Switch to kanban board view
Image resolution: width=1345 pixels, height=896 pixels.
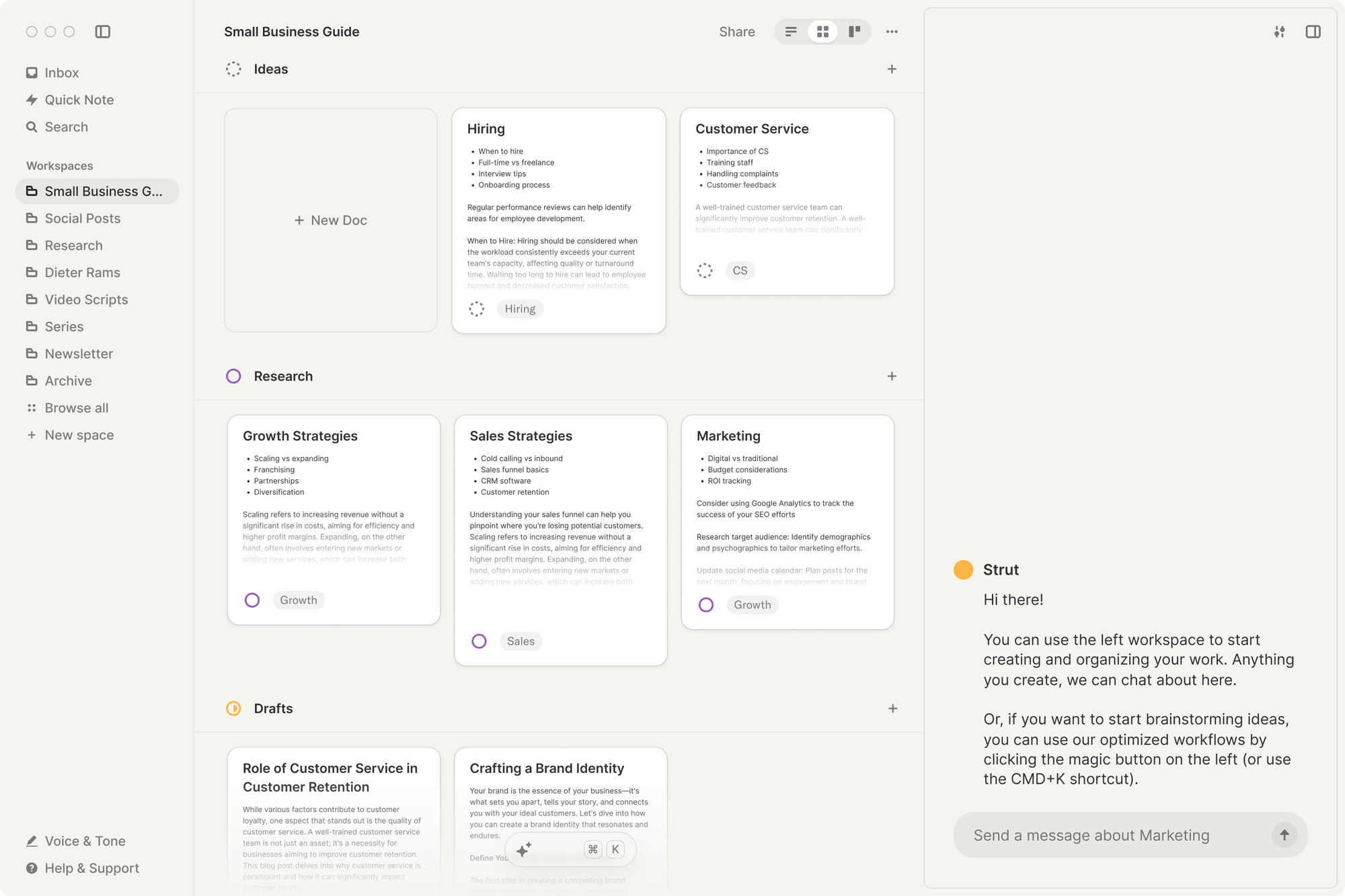(854, 32)
